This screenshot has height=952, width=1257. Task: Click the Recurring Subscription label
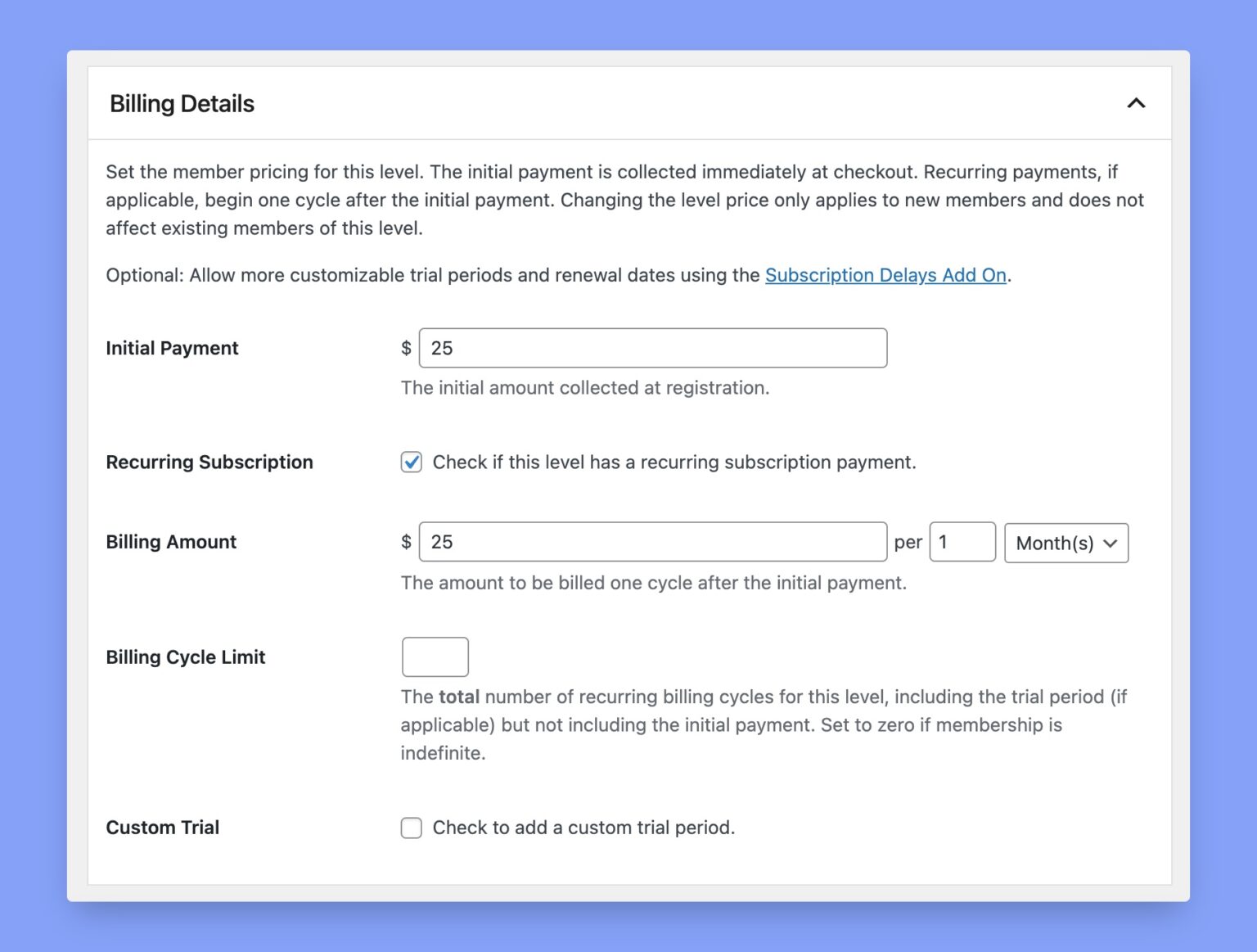point(209,462)
